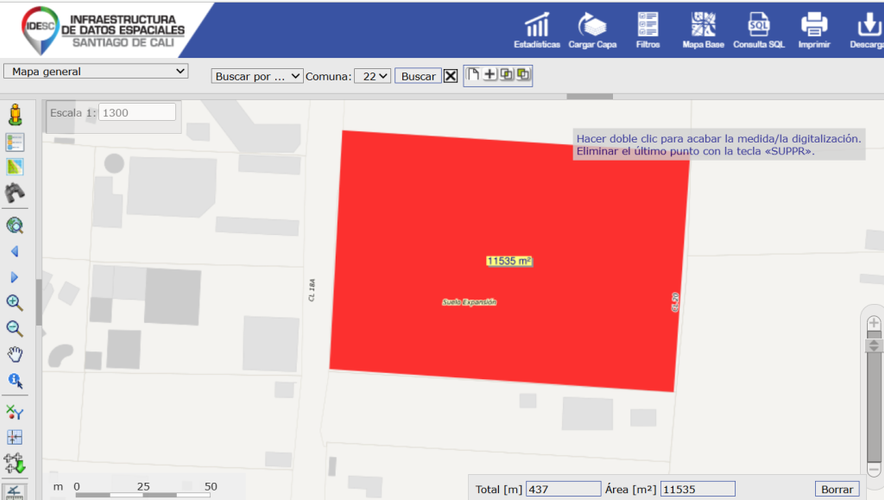Open the layer legend list icon
Viewport: 884px width, 500px height.
(15, 142)
